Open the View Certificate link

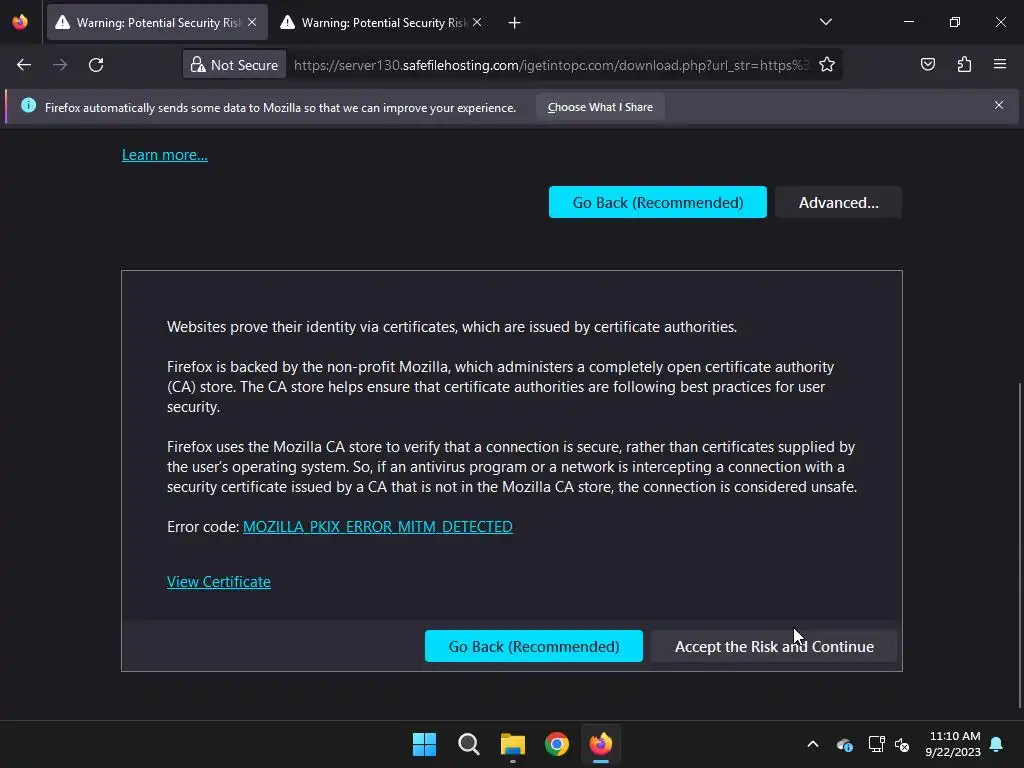219,582
